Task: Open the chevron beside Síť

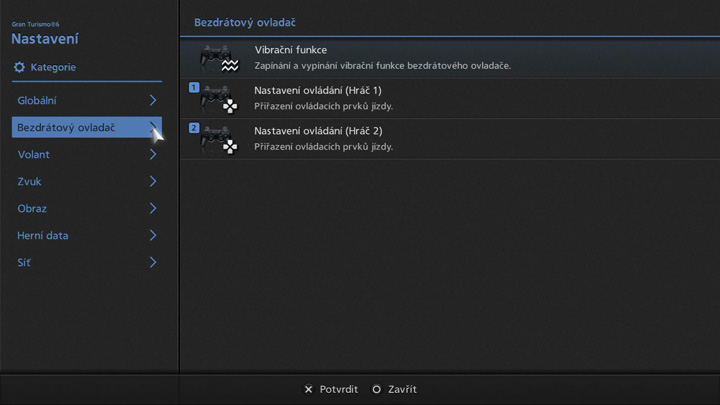Action: tap(153, 263)
